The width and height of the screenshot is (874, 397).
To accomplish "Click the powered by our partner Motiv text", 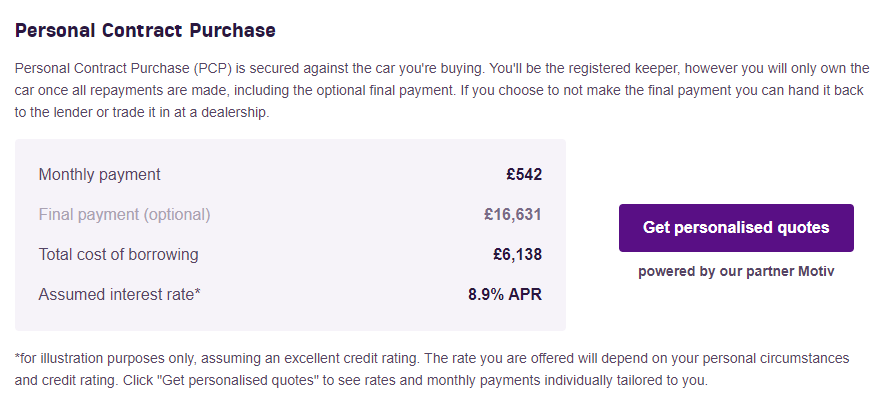I will pyautogui.click(x=736, y=272).
